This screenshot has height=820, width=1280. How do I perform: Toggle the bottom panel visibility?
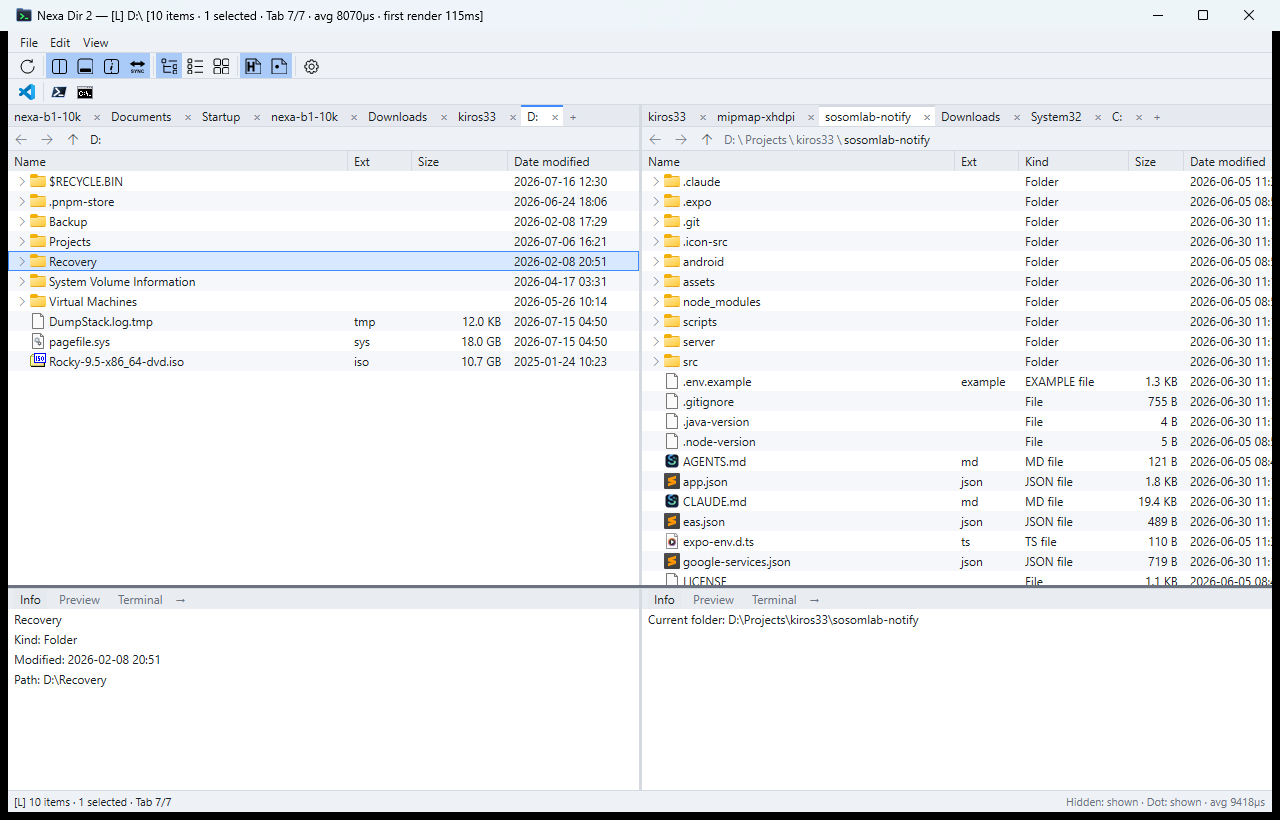pos(85,67)
